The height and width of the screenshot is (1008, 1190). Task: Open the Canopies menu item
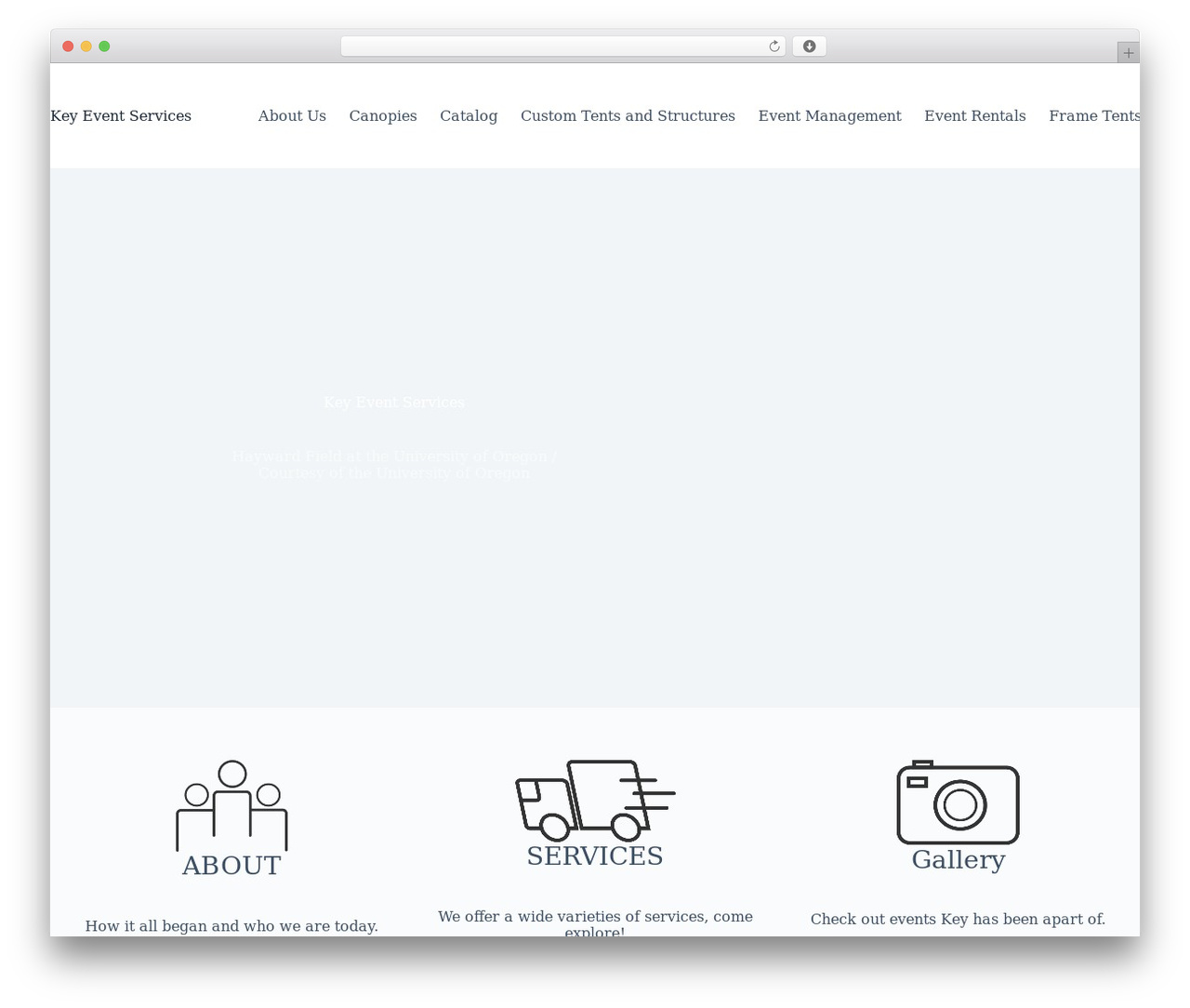tap(383, 115)
